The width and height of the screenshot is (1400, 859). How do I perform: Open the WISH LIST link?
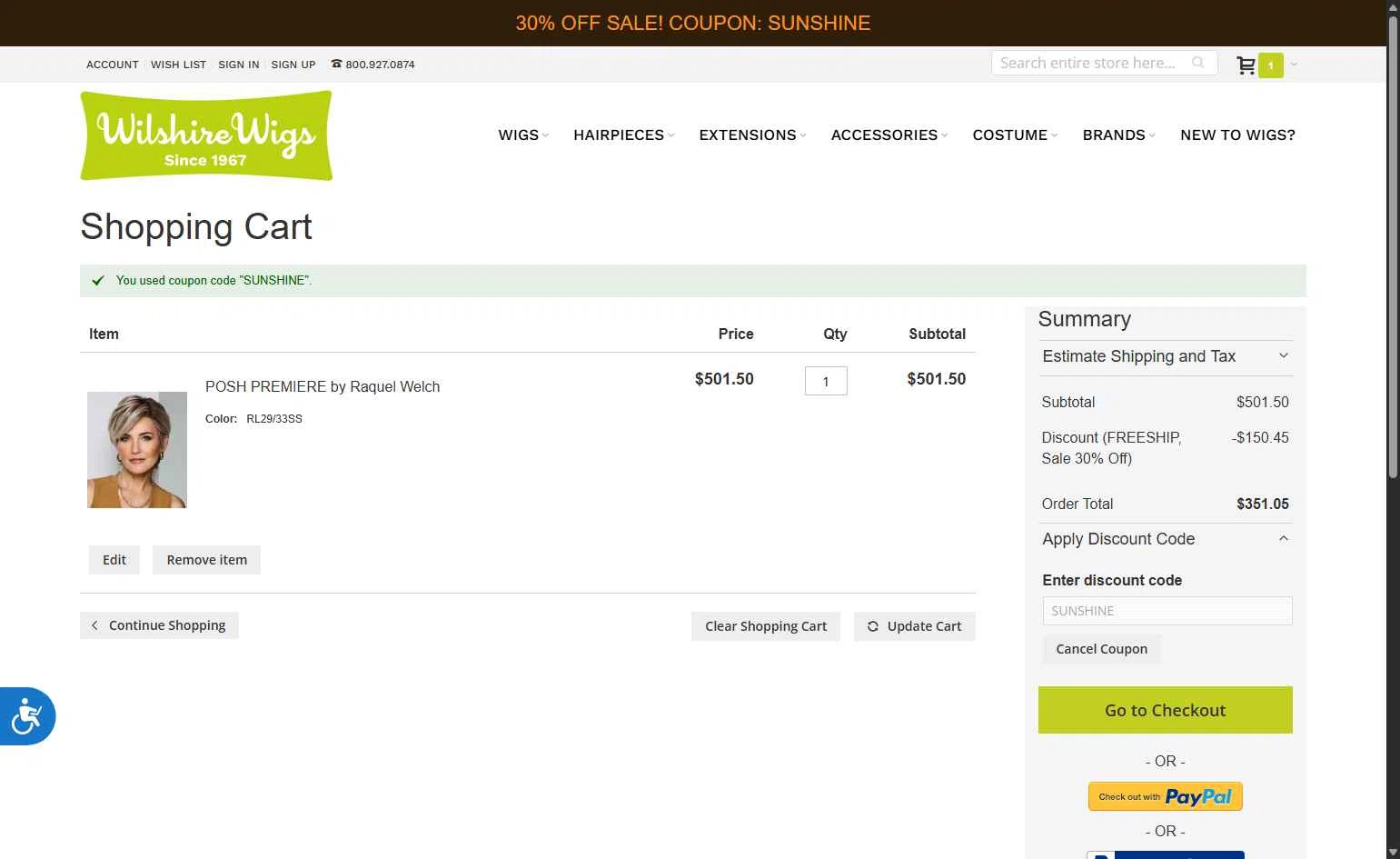(178, 65)
